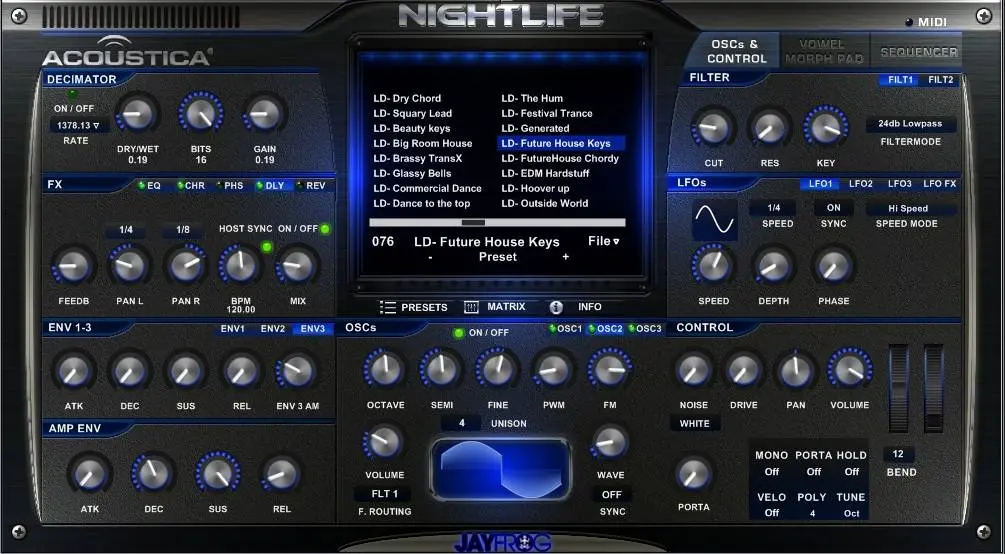The height and width of the screenshot is (554, 1005).
Task: Click the oscillator waveform display
Action: click(x=500, y=471)
